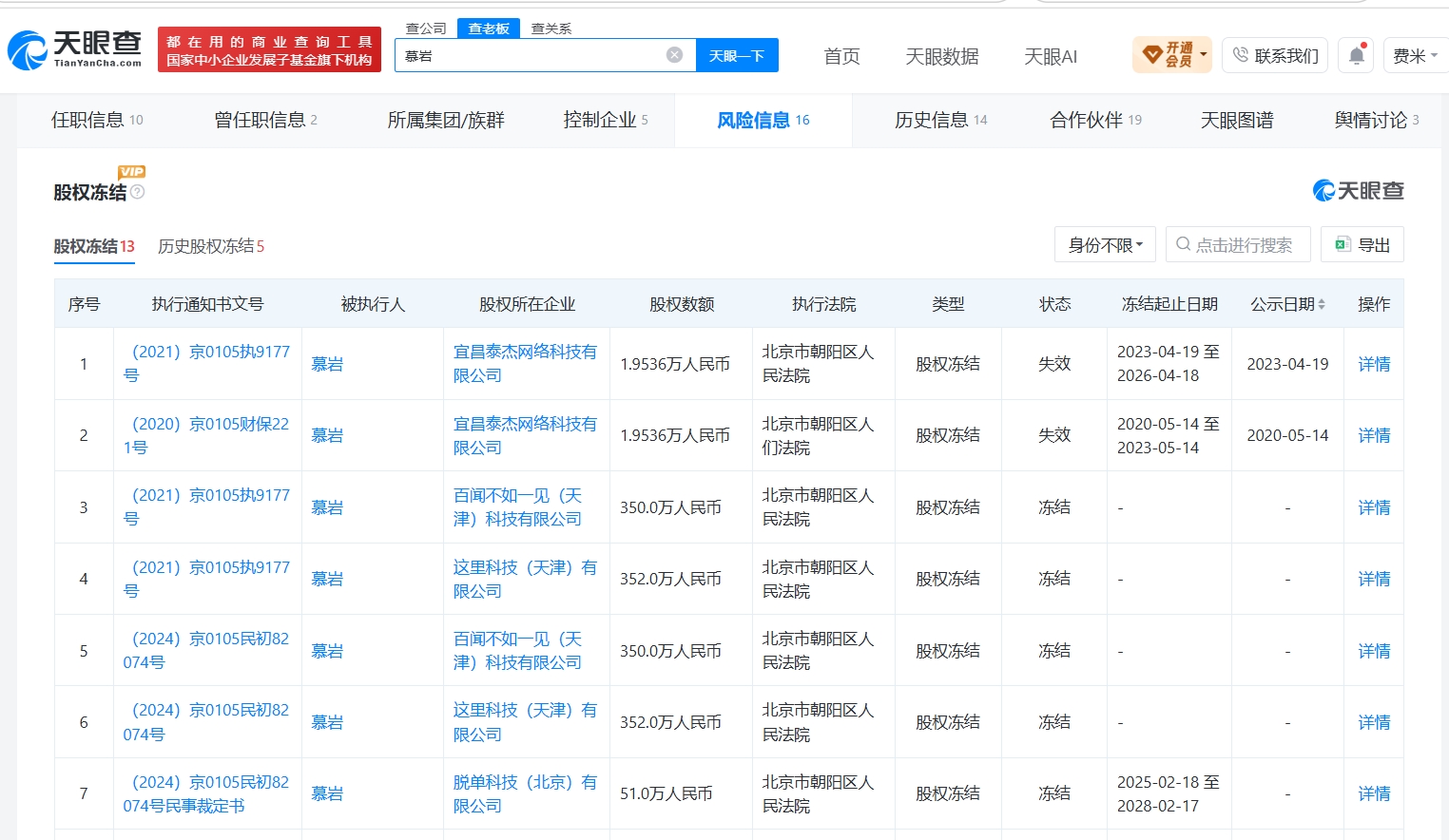
Task: Open the 曾任职信息 tab
Action: click(x=266, y=120)
